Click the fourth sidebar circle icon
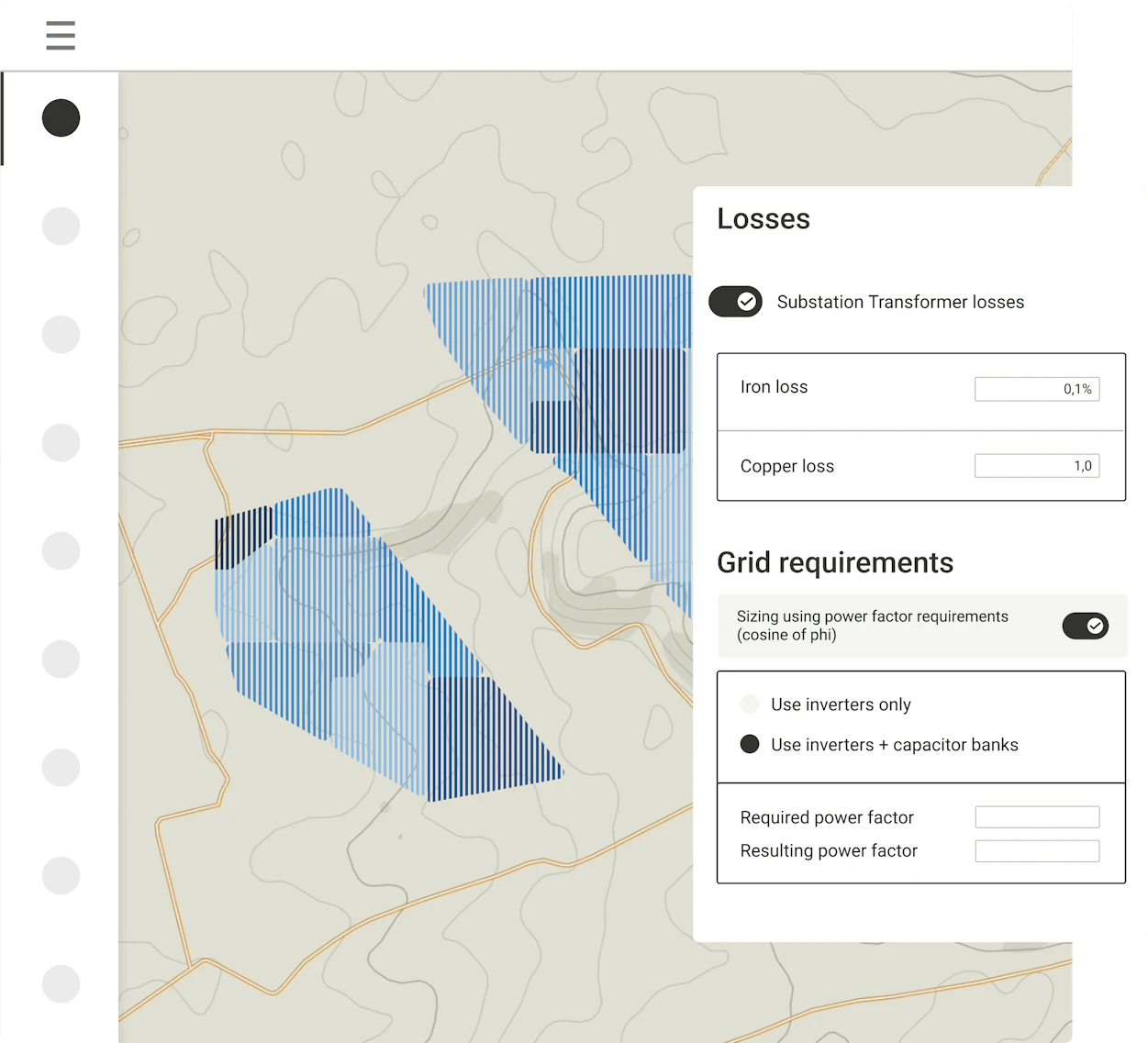Viewport: 1148px width, 1043px height. 61,443
